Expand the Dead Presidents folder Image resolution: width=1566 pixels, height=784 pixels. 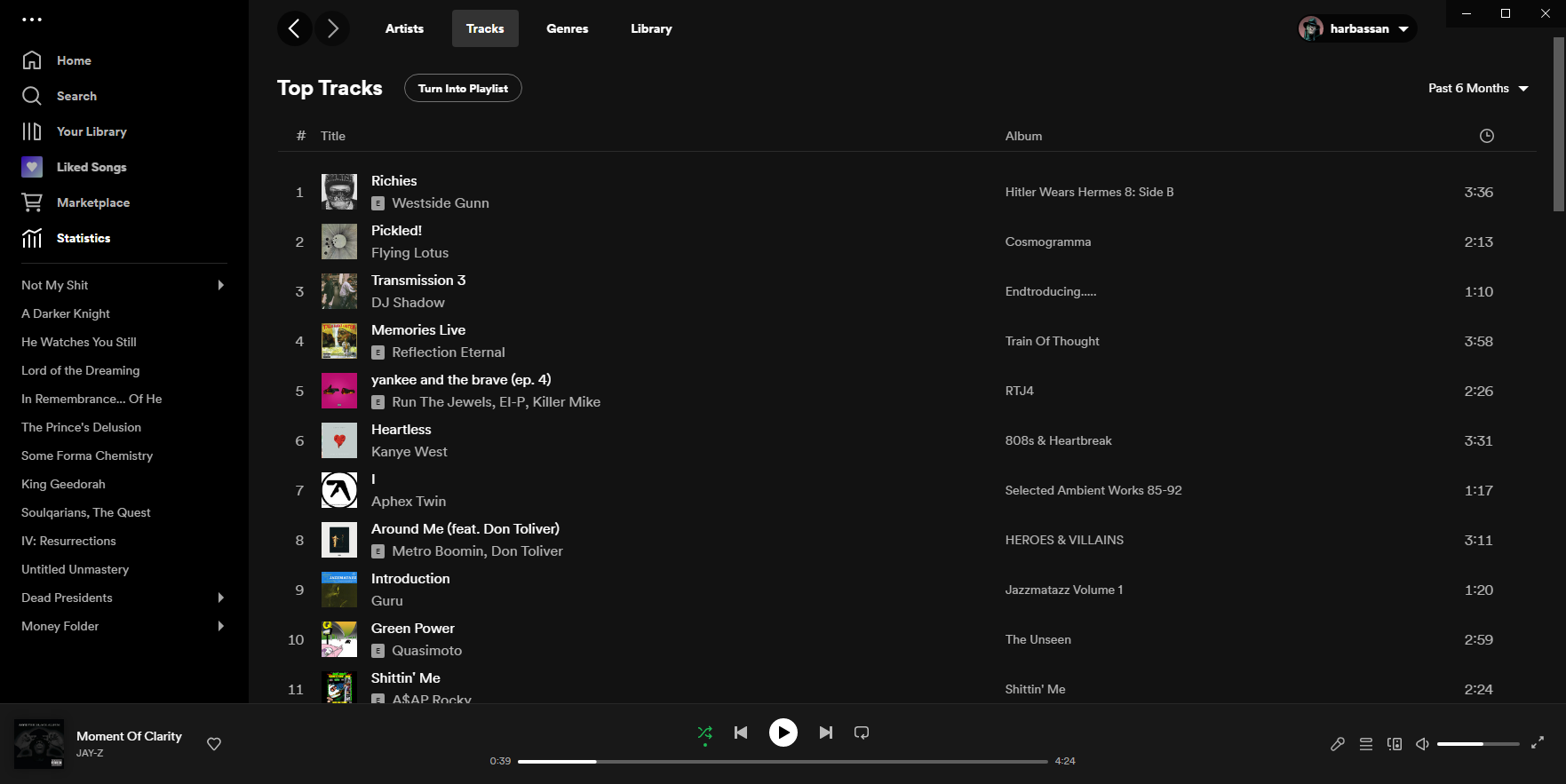click(221, 598)
